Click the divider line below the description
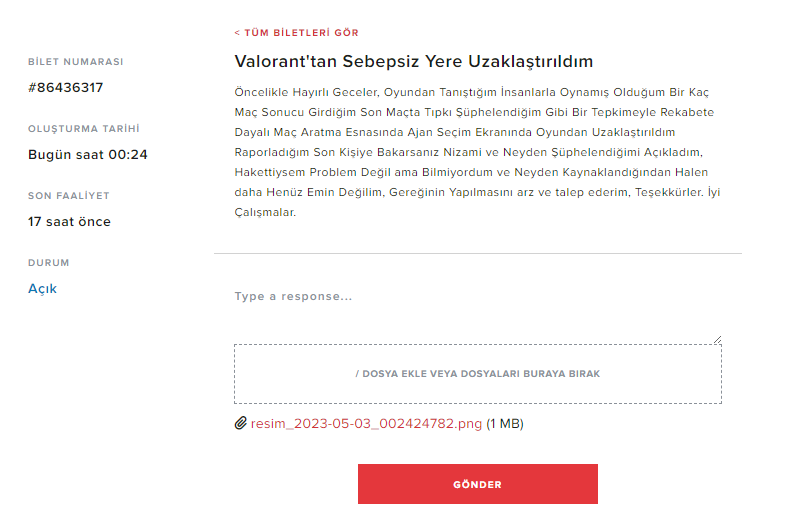The height and width of the screenshot is (527, 810). coord(477,254)
